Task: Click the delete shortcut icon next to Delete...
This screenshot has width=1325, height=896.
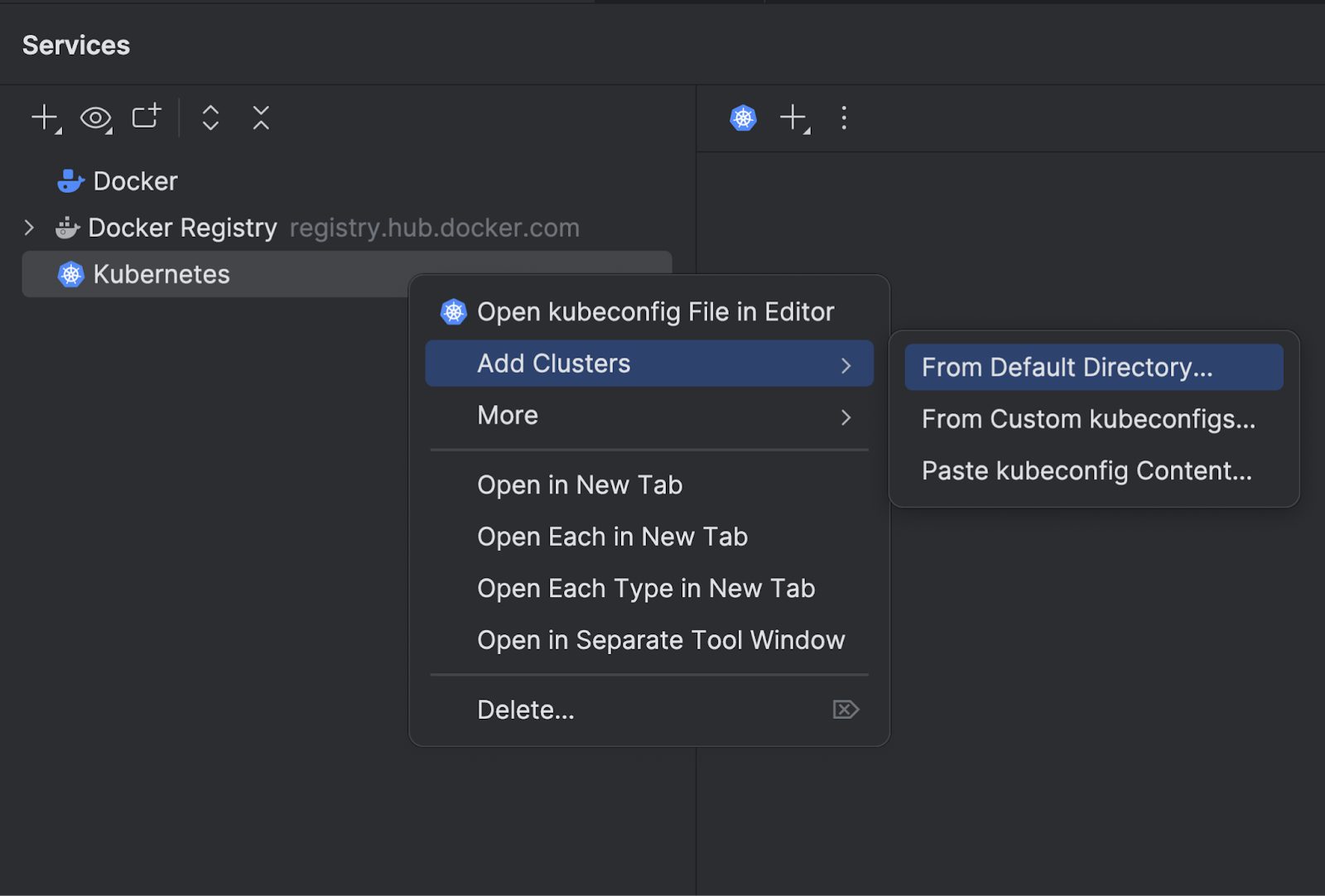Action: coord(846,710)
